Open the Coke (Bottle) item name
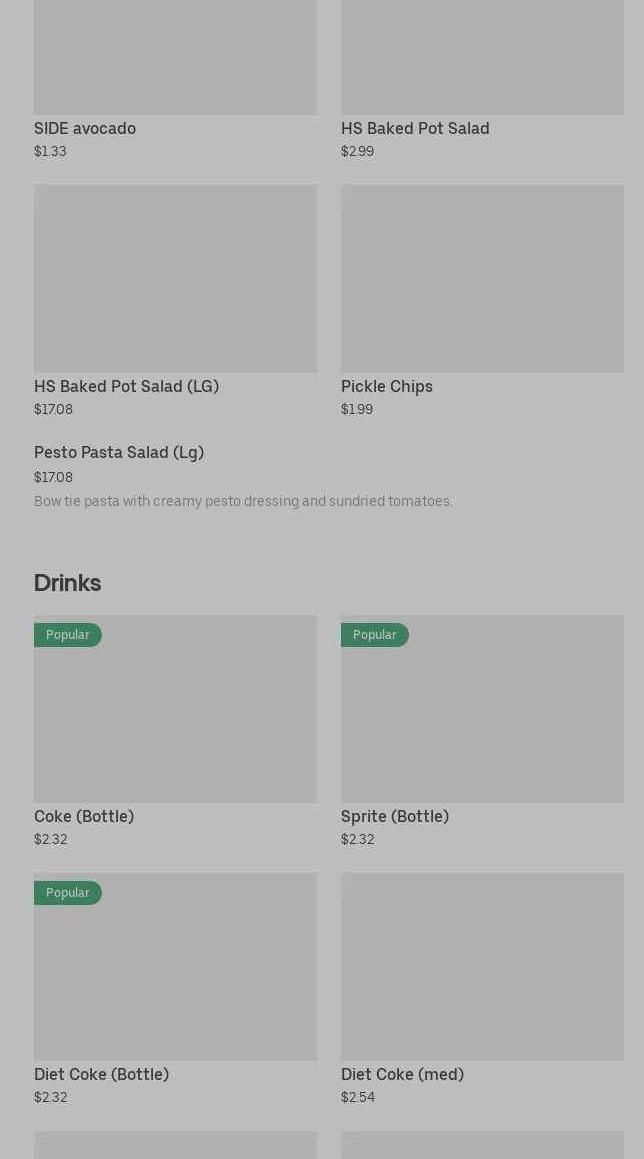Screen dimensions: 644x1159 pyautogui.click(x=84, y=817)
